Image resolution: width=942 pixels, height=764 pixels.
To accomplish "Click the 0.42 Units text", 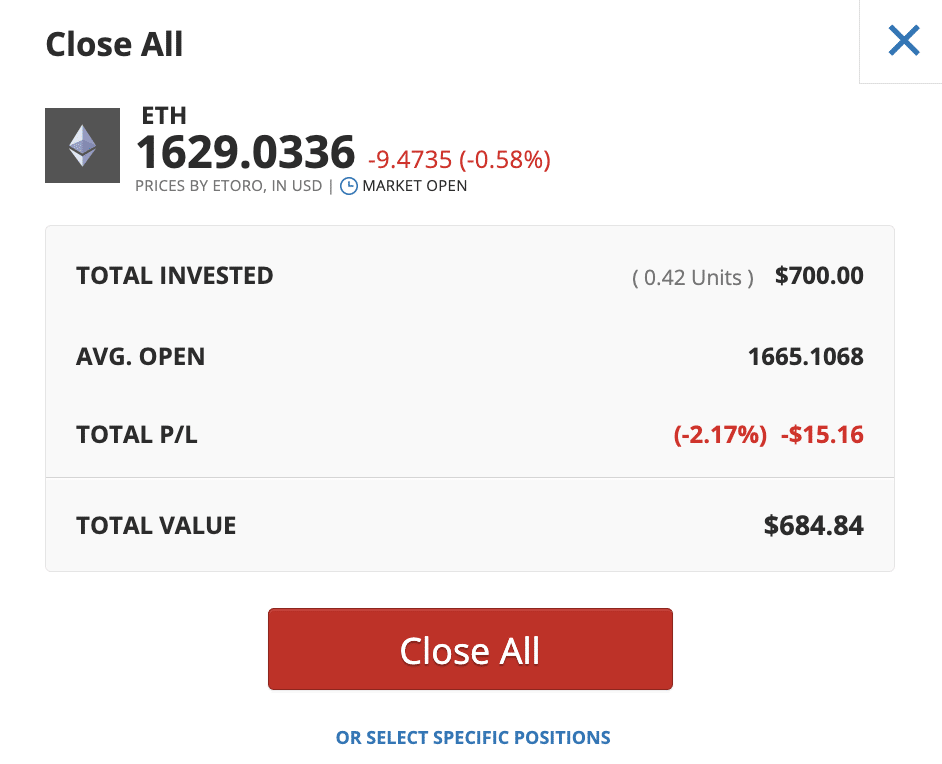I will (x=693, y=277).
